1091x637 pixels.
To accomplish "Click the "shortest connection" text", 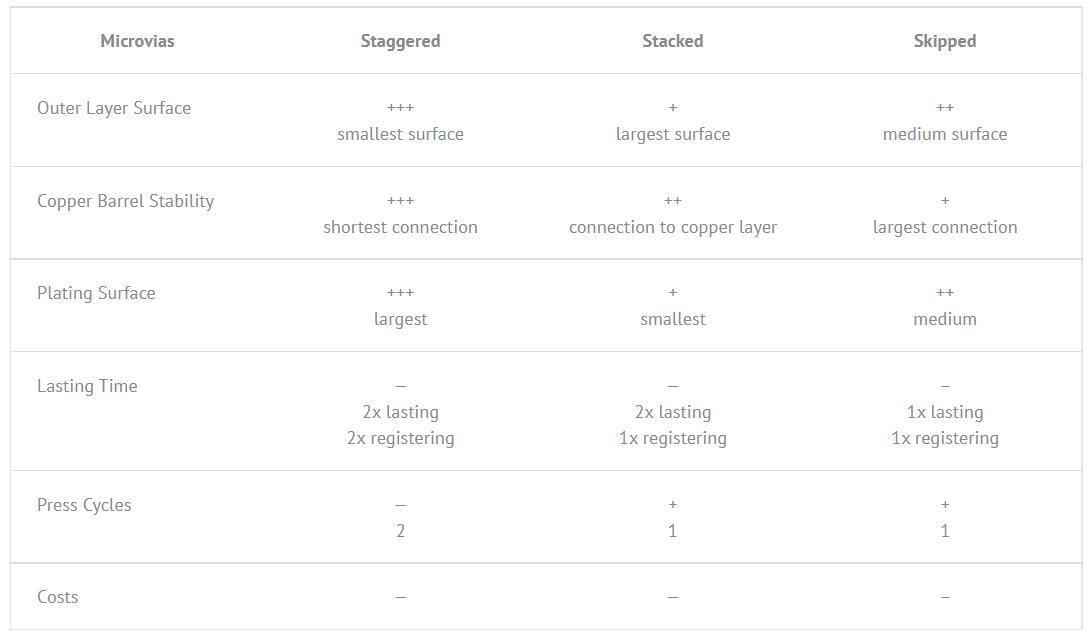I will click(x=400, y=227).
